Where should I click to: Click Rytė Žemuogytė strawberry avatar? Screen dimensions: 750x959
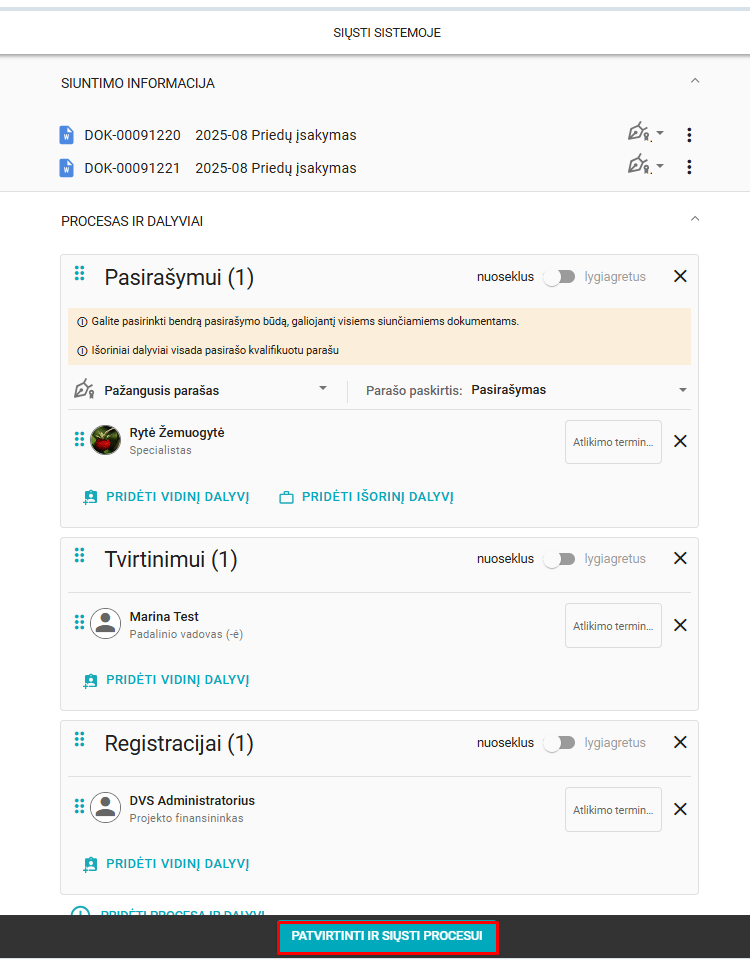105,440
